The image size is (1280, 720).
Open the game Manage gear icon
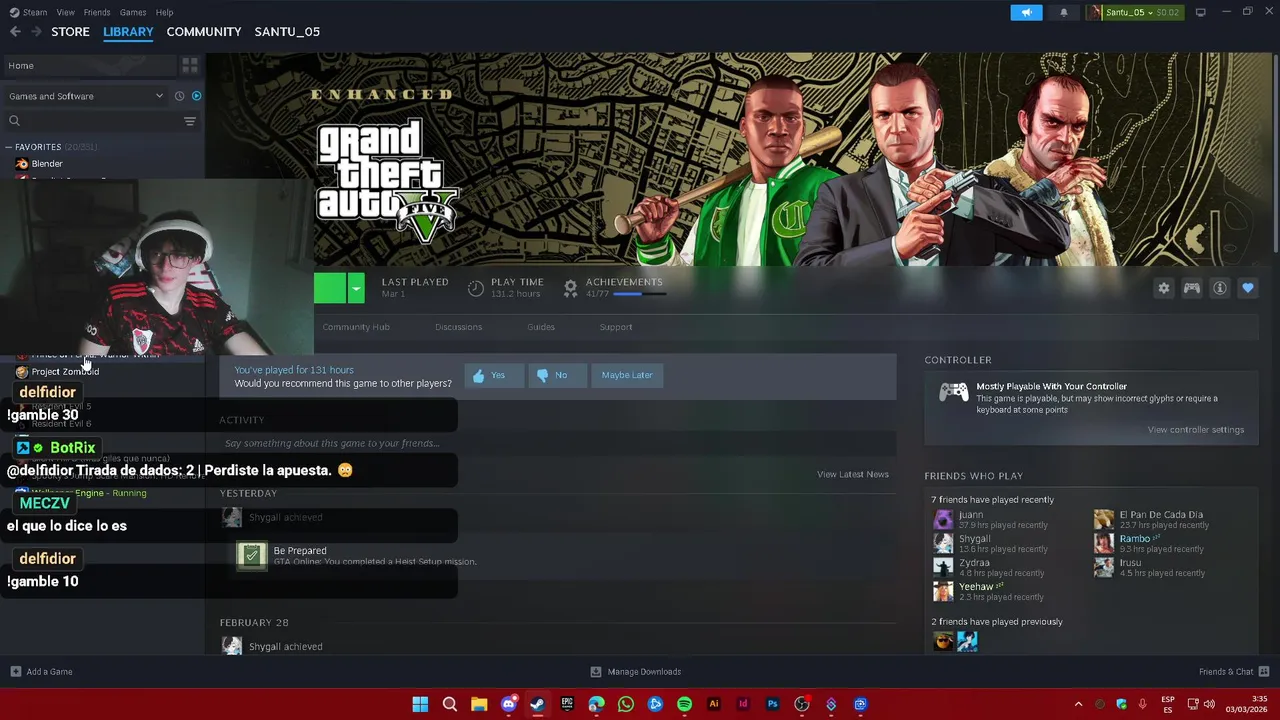[1164, 288]
